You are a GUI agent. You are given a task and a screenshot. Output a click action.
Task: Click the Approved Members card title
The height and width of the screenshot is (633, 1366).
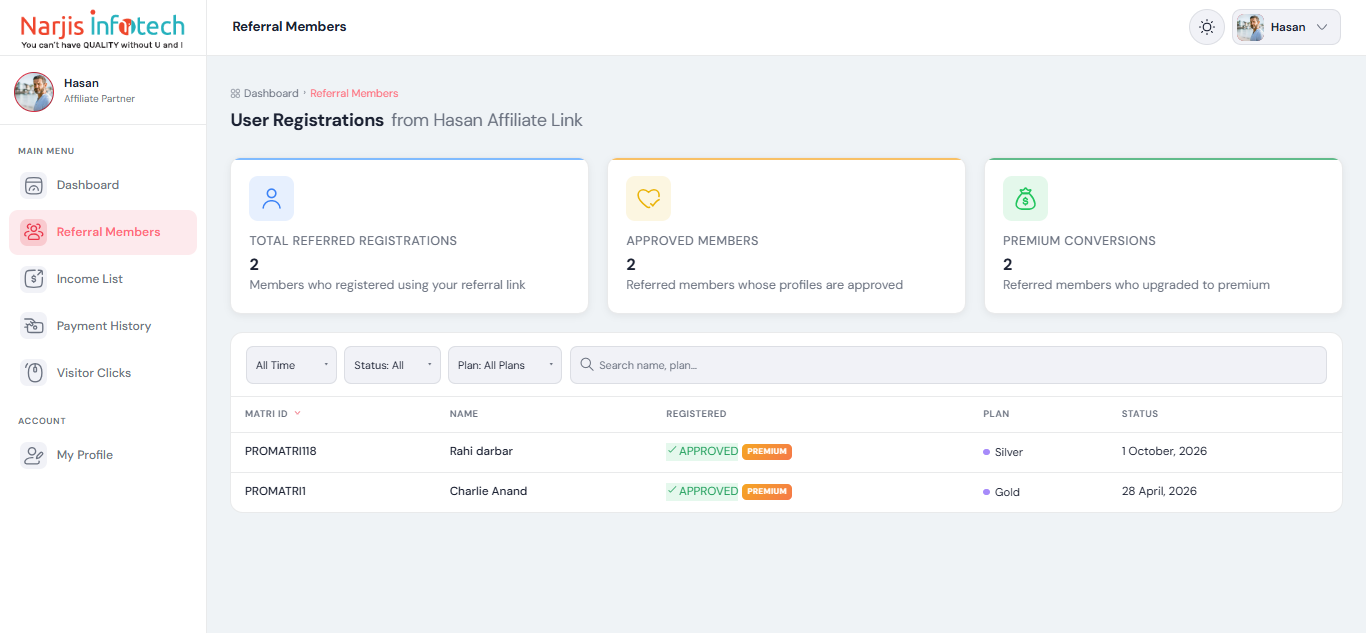tap(692, 241)
